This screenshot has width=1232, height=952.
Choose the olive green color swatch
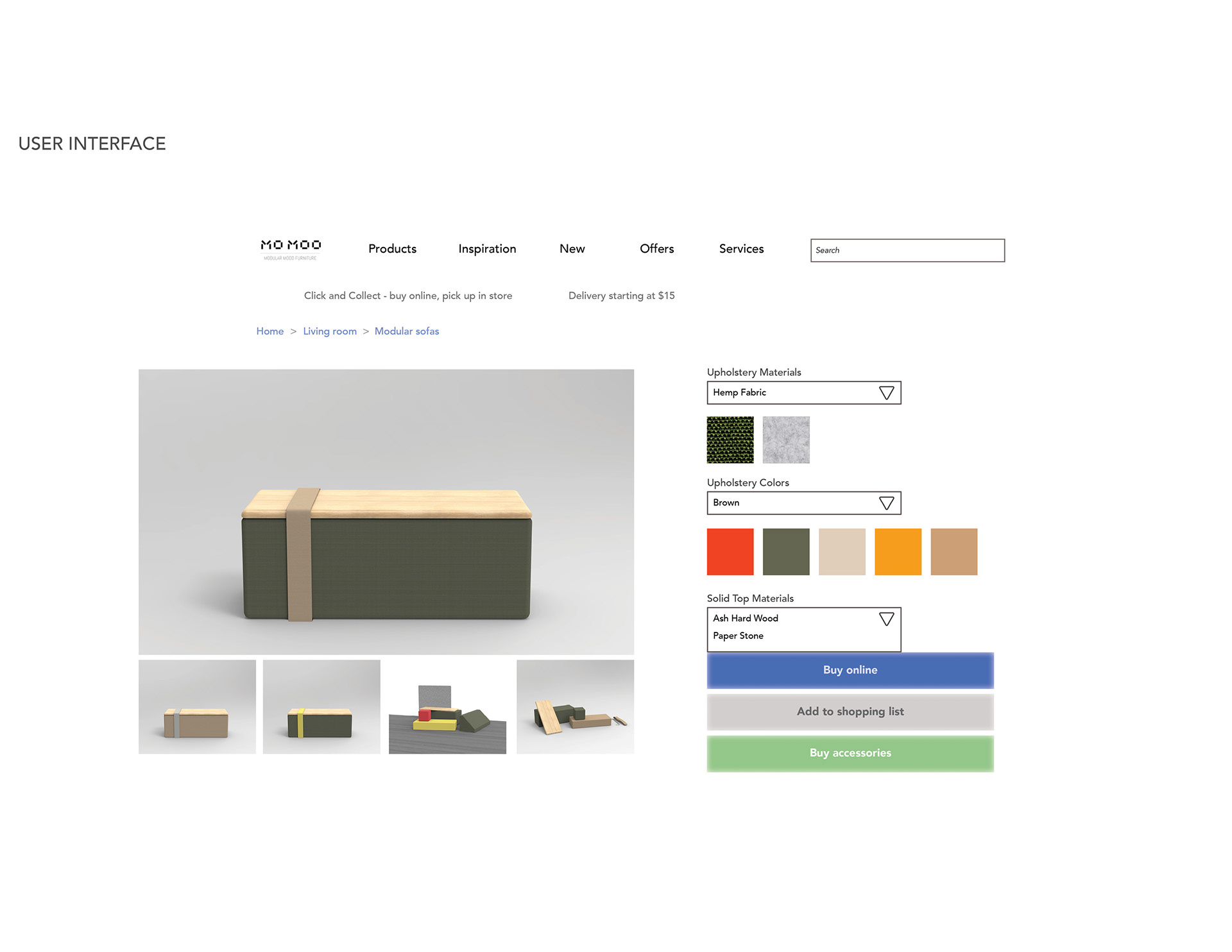click(786, 552)
